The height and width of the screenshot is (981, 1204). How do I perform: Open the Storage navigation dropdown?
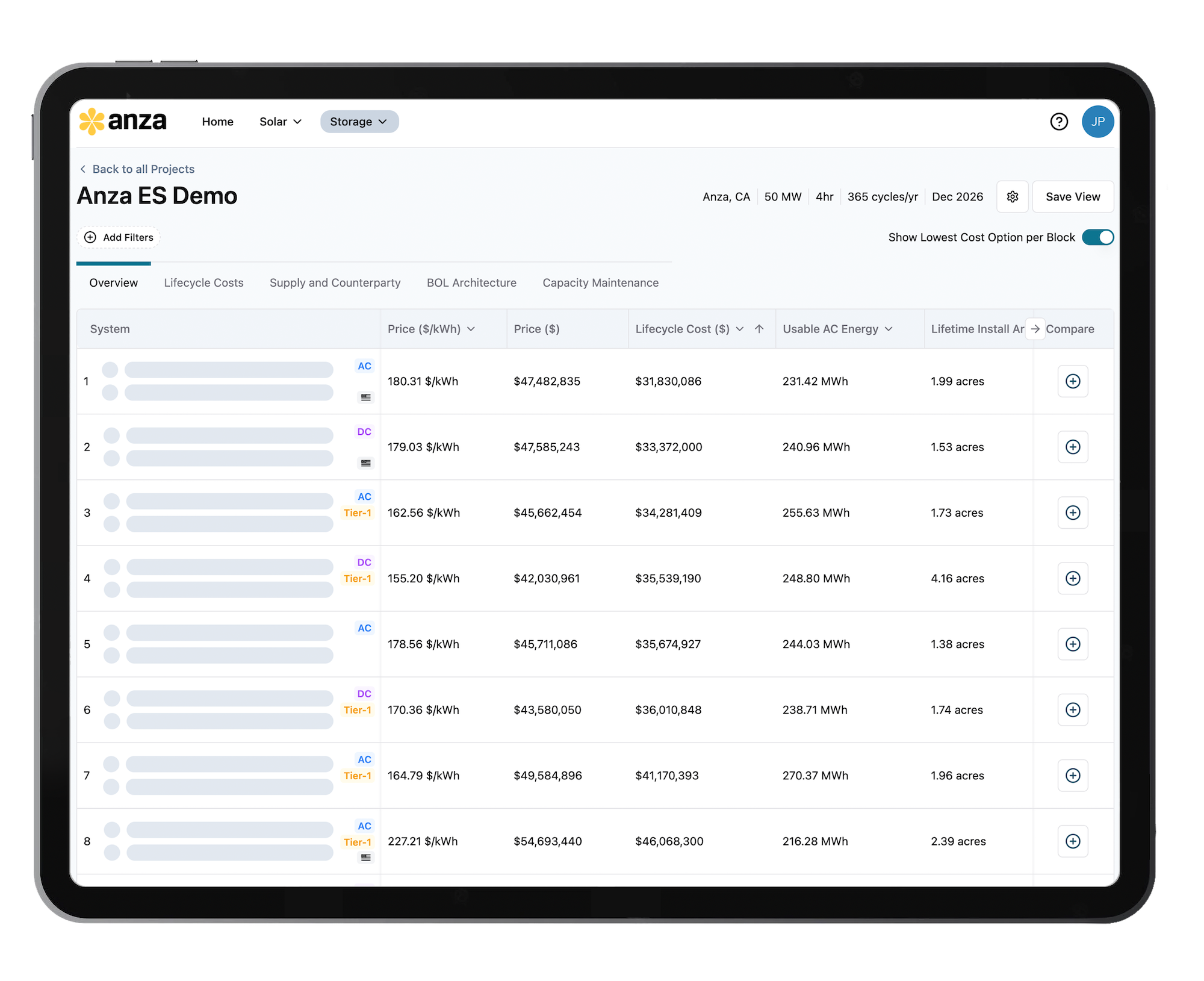coord(359,121)
